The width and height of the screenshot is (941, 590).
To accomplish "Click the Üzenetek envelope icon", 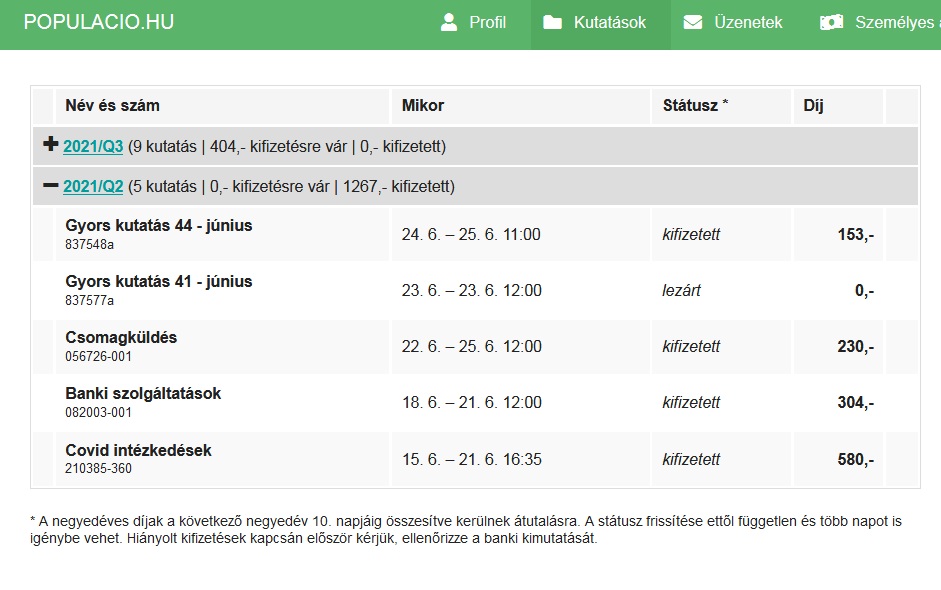I will click(x=692, y=22).
